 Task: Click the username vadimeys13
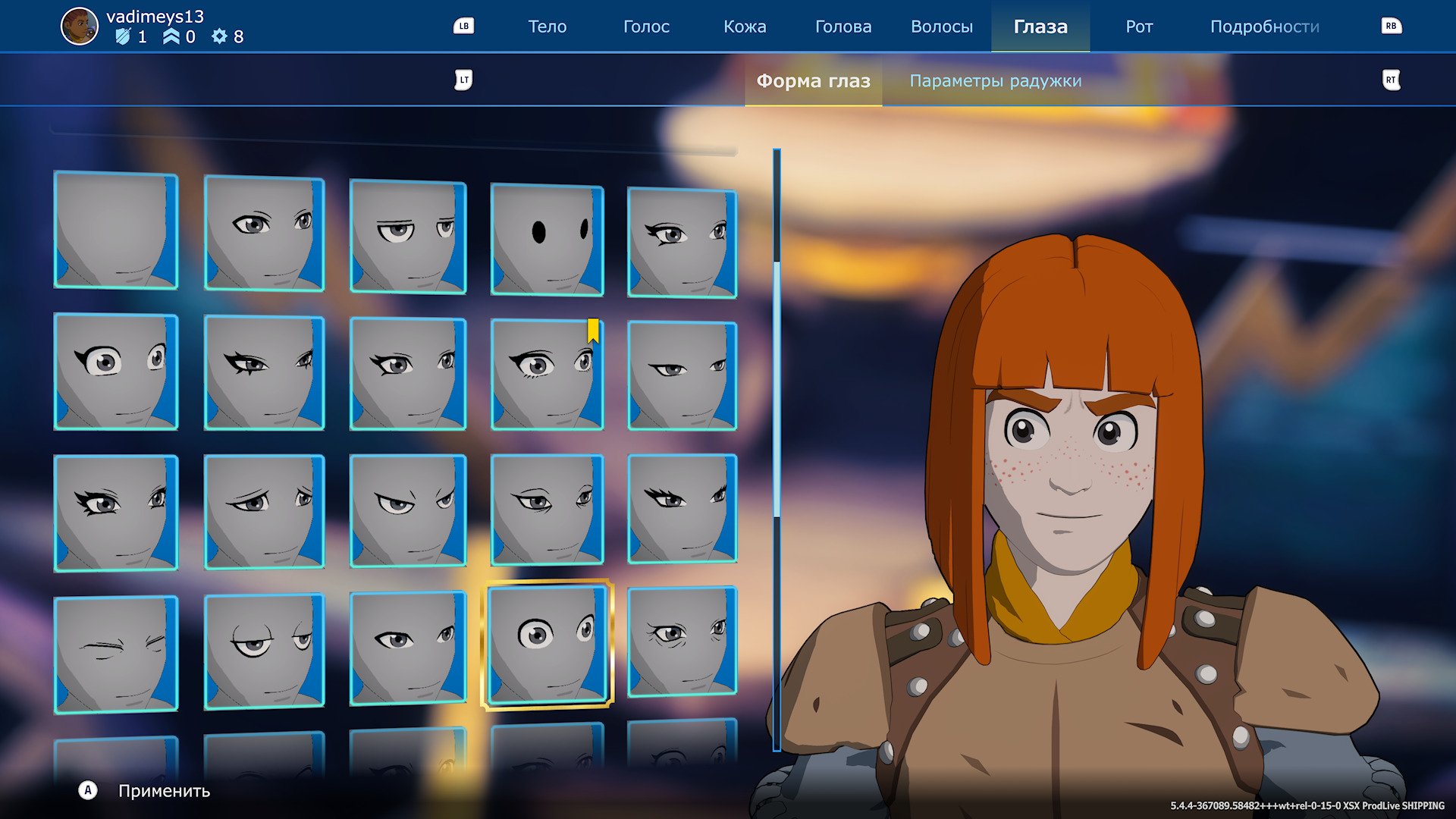[x=155, y=16]
